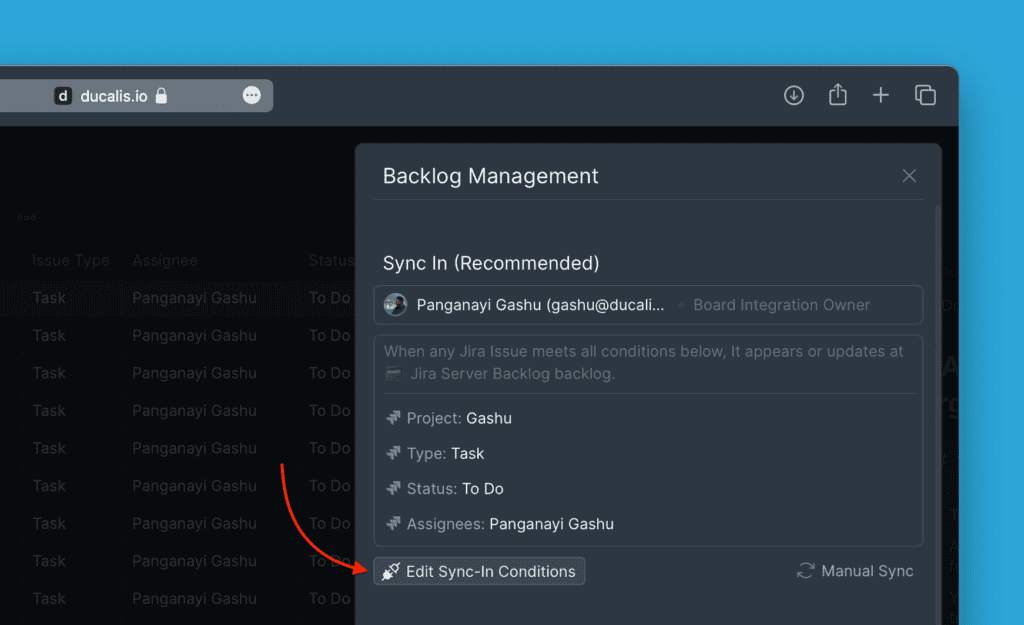1024x625 pixels.
Task: Open the browser downloads icon
Action: coord(793,95)
